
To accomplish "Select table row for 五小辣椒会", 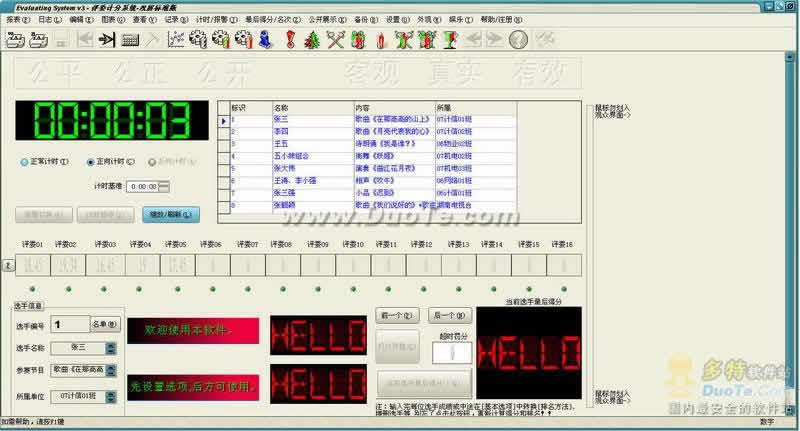I will (373, 156).
